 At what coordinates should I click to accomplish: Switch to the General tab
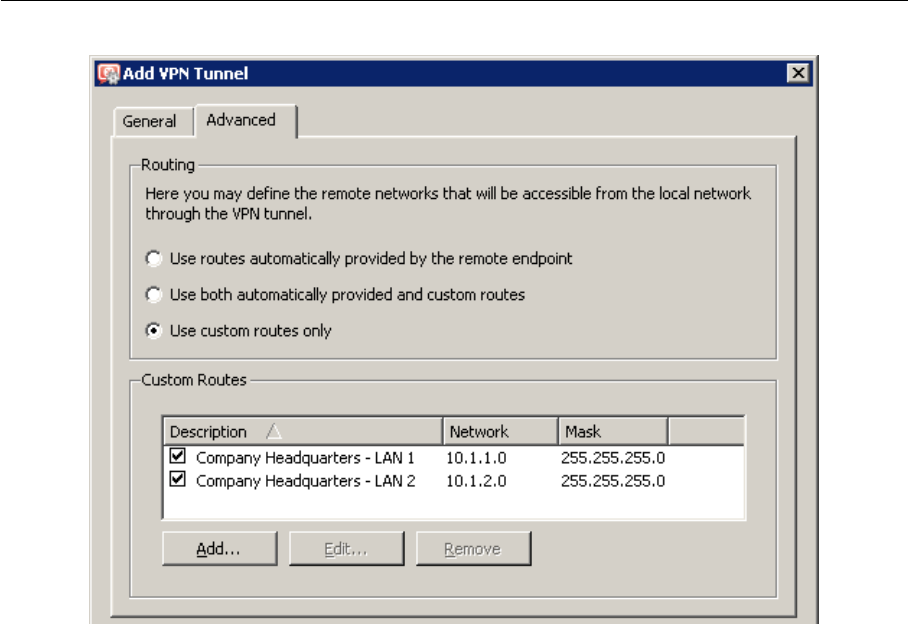point(149,121)
